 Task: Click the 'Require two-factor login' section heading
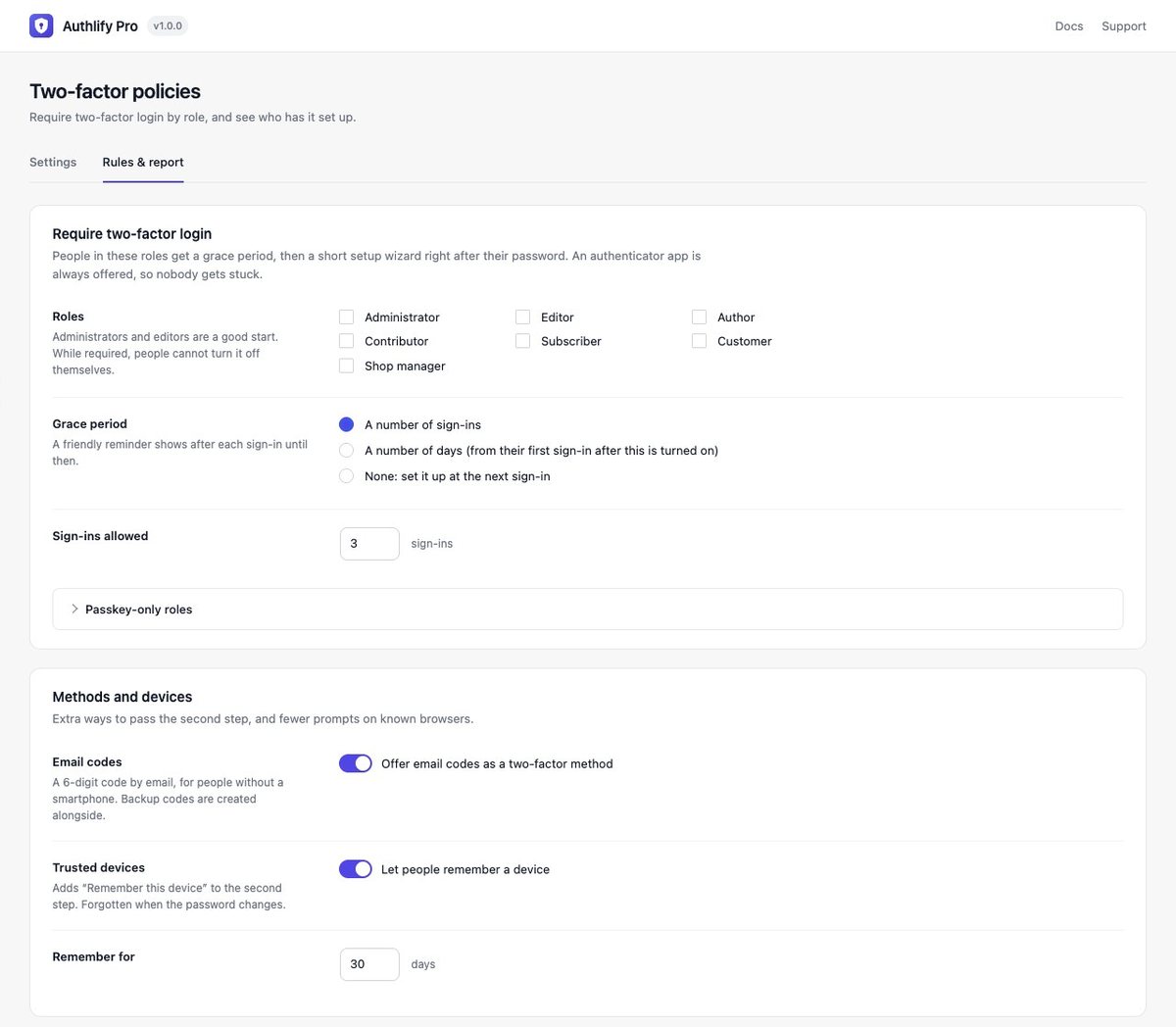click(x=132, y=233)
